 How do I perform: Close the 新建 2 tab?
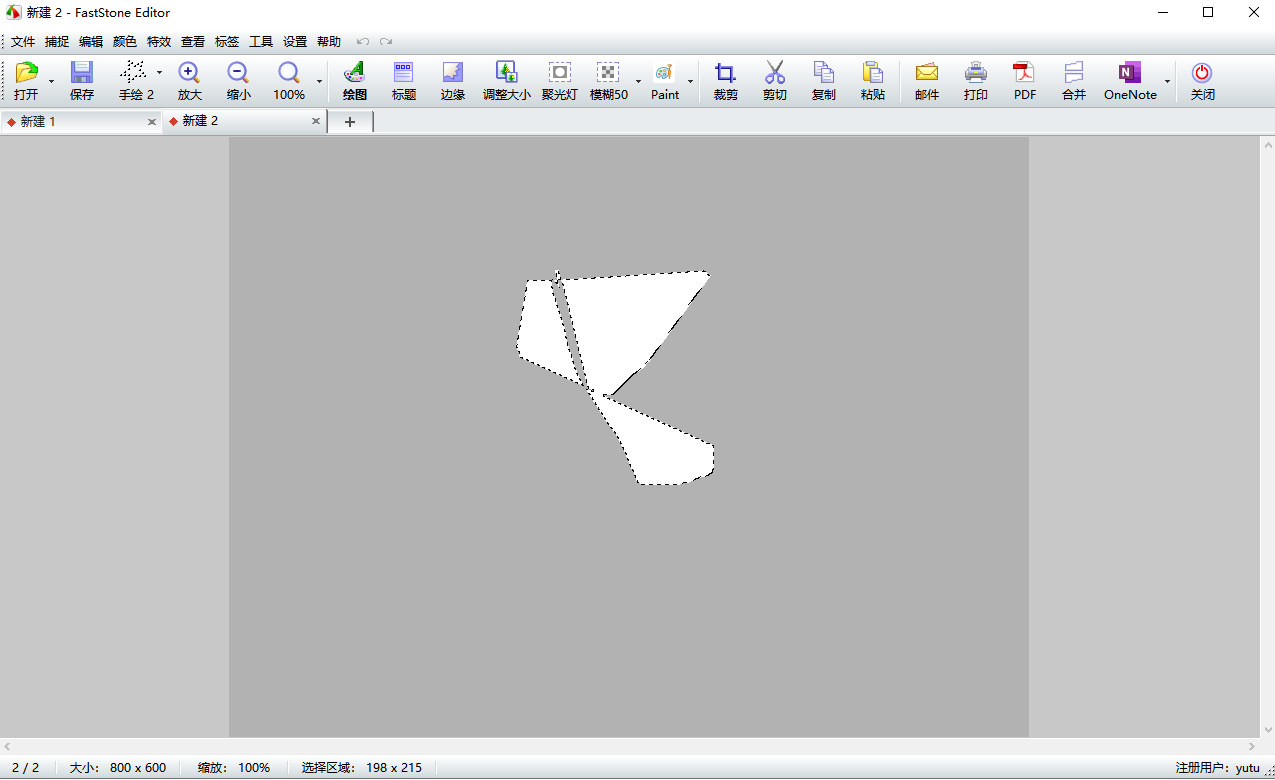click(316, 121)
